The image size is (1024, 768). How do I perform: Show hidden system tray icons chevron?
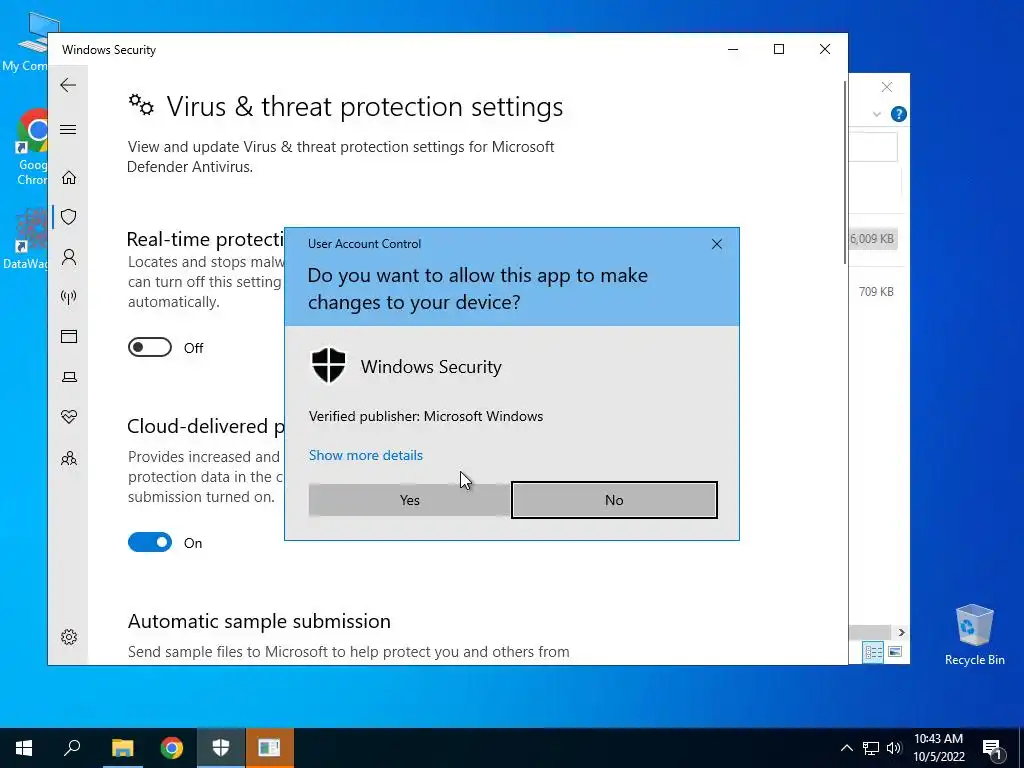pyautogui.click(x=846, y=748)
